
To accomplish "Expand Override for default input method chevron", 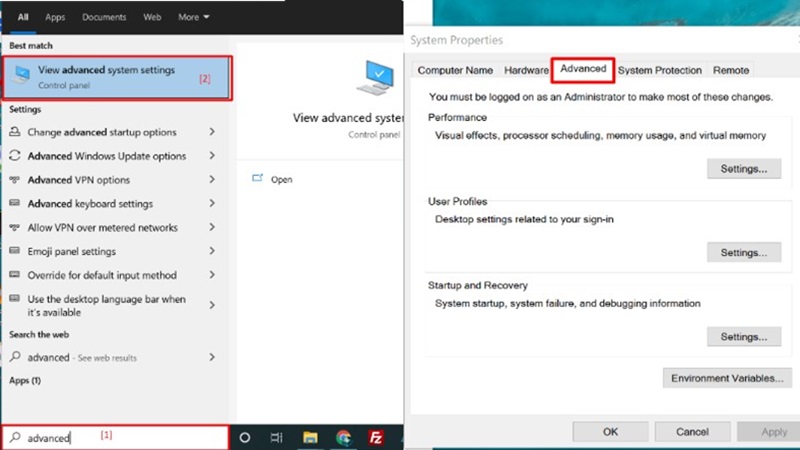I will tap(212, 274).
